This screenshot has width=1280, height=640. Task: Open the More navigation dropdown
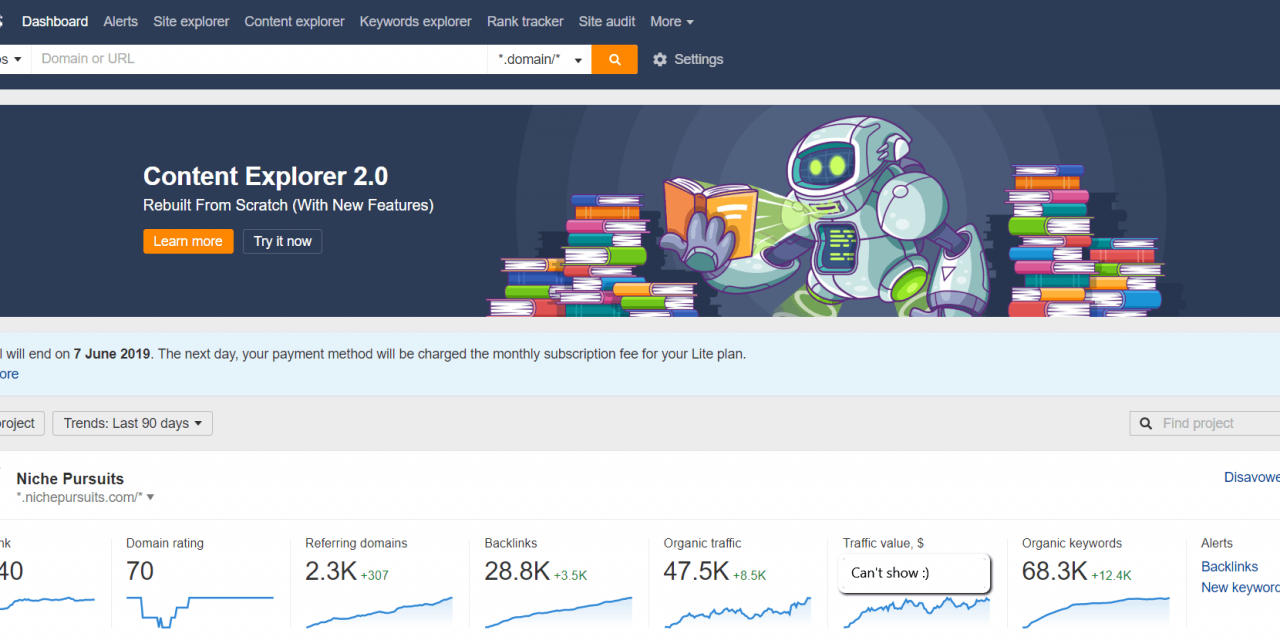click(671, 21)
